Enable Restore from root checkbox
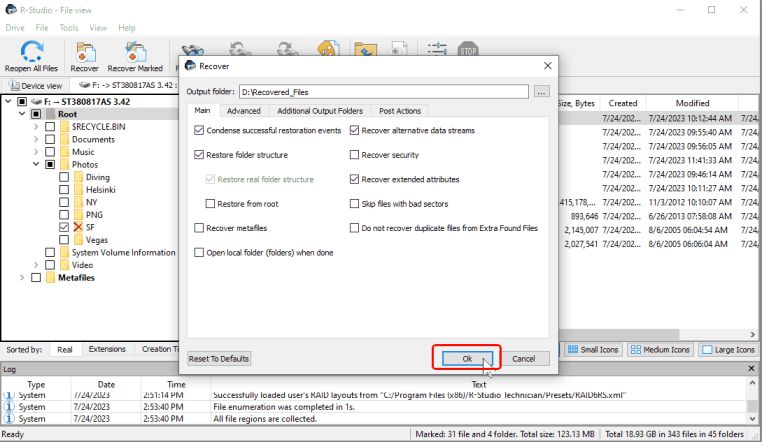762x442 pixels. (210, 204)
